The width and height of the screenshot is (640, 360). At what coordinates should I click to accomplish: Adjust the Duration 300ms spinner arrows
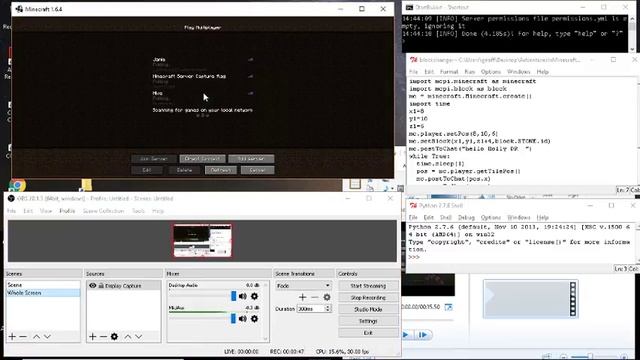(327, 309)
